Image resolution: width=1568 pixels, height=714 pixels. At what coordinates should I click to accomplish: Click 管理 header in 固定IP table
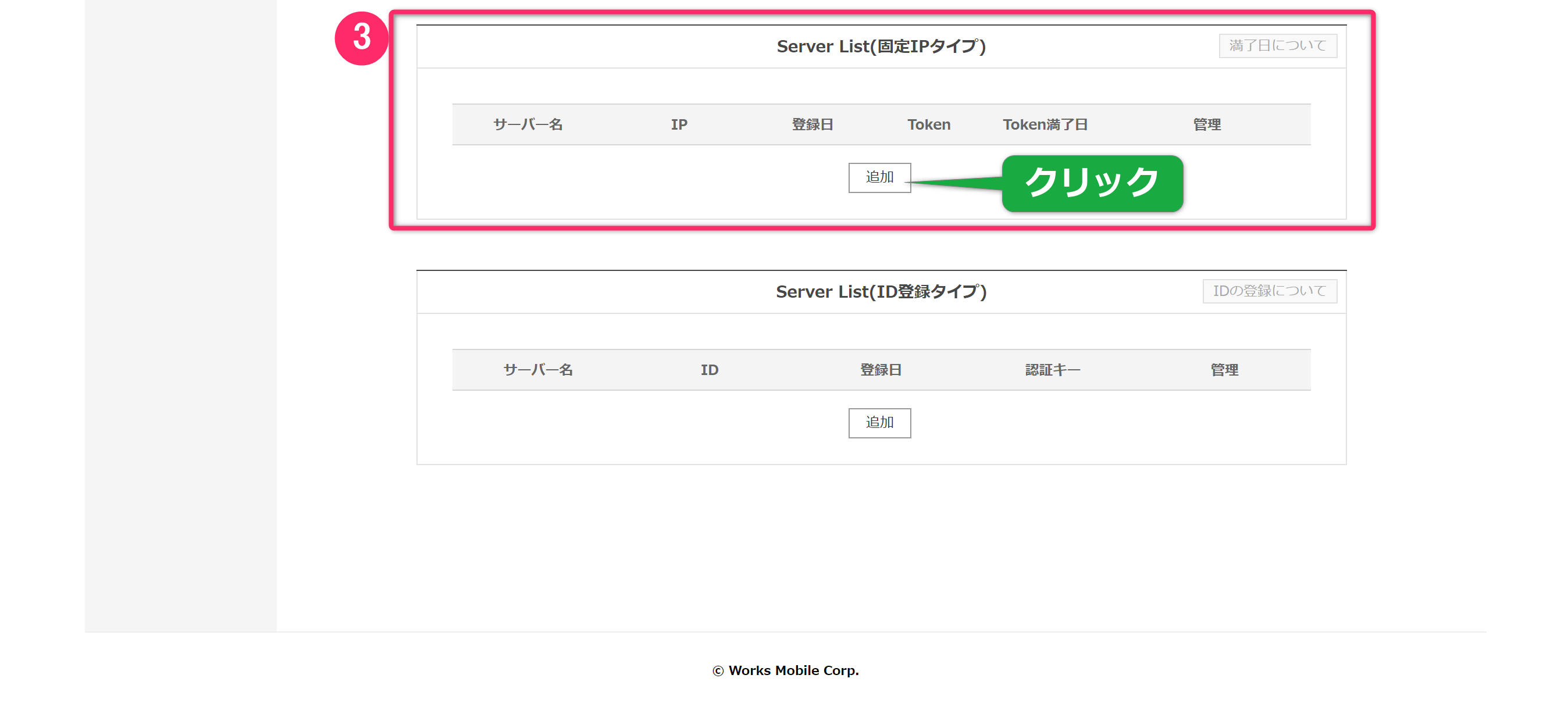tap(1206, 125)
